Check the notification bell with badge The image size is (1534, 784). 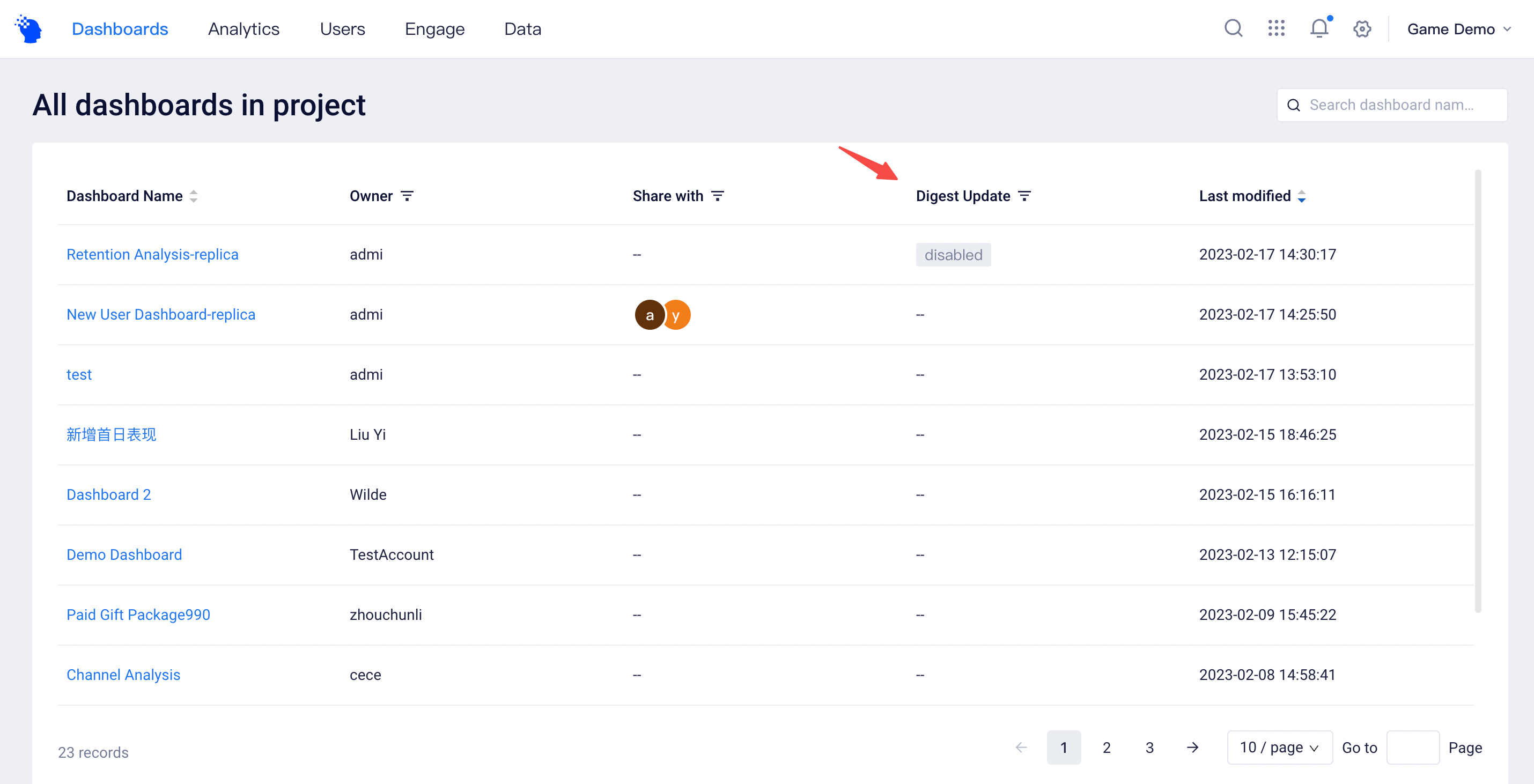tap(1319, 28)
